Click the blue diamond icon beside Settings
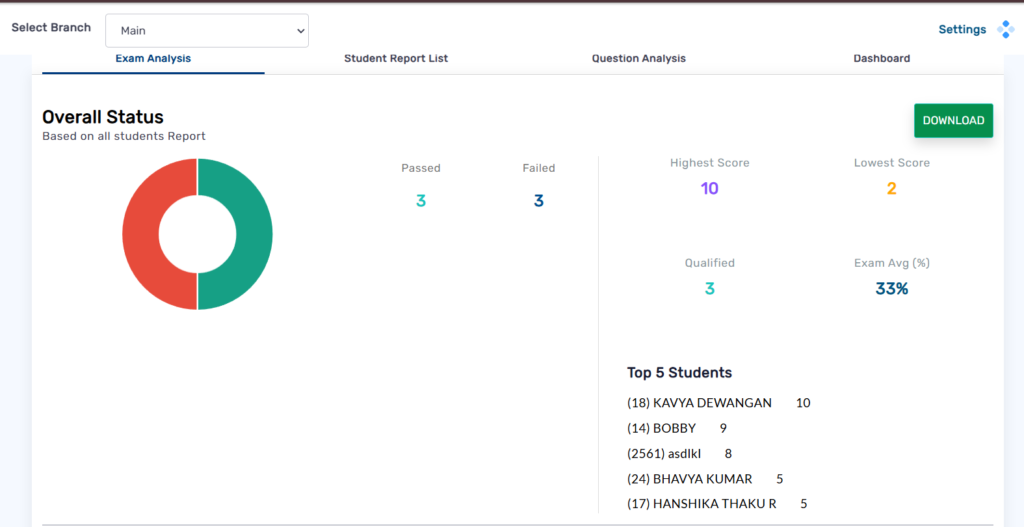The width and height of the screenshot is (1024, 527). 1005,29
